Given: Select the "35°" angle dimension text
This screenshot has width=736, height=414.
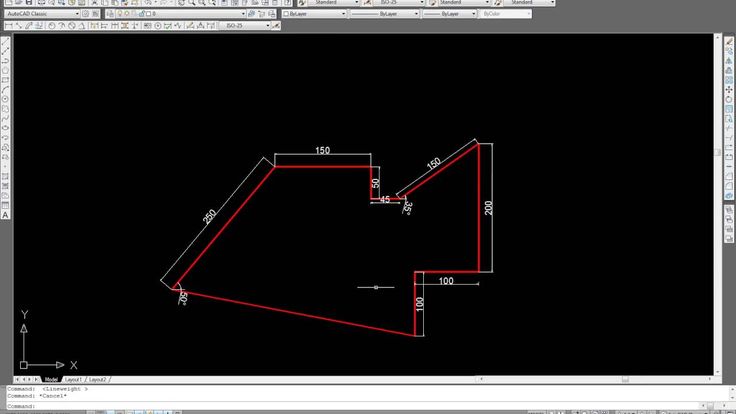Looking at the screenshot, I should pyautogui.click(x=408, y=208).
